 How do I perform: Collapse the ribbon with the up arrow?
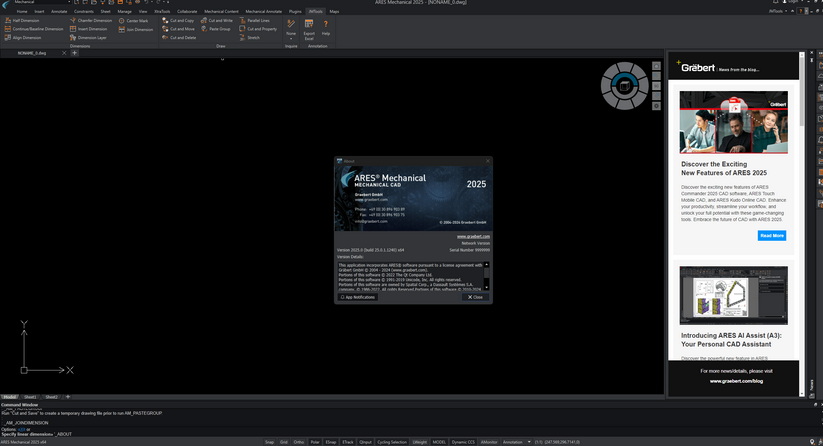point(793,11)
